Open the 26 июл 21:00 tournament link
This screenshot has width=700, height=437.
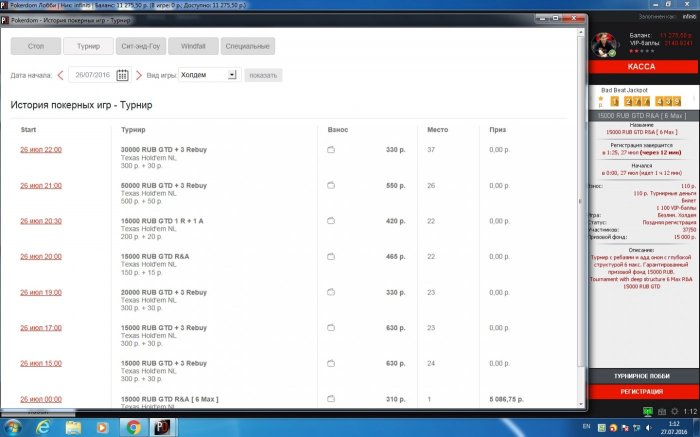coord(41,185)
